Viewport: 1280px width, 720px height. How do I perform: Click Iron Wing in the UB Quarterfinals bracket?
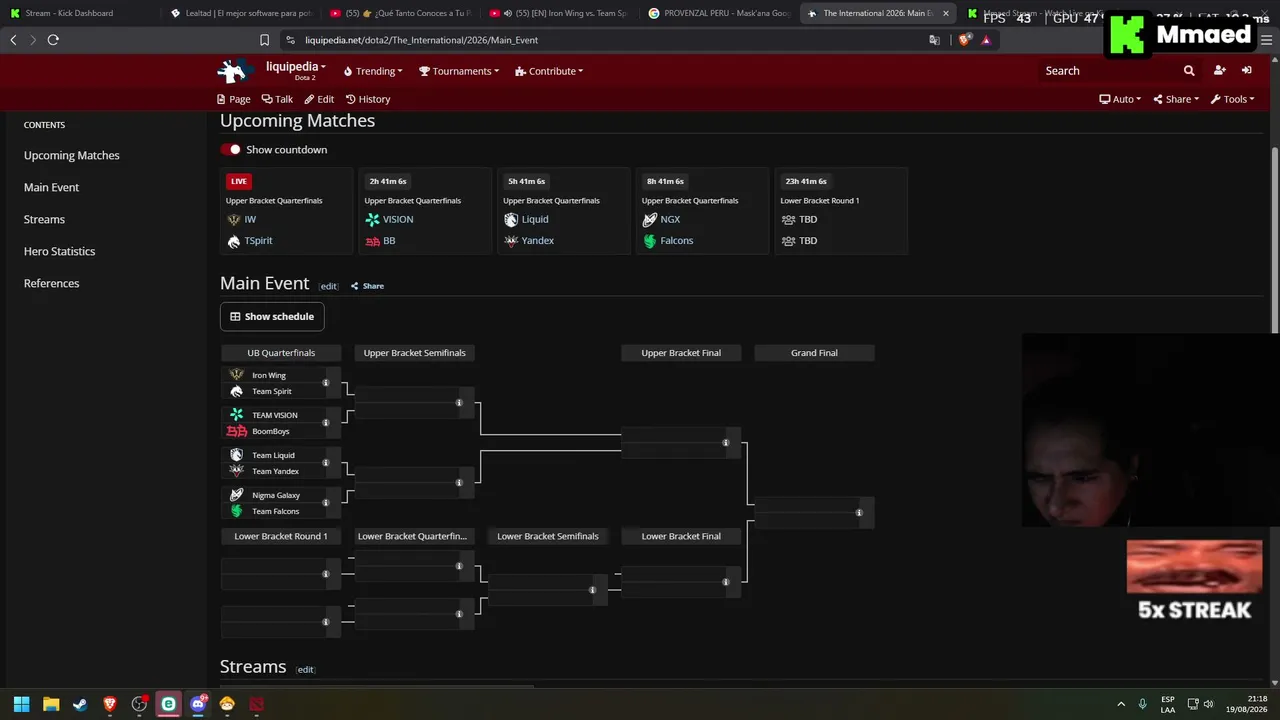[x=269, y=375]
